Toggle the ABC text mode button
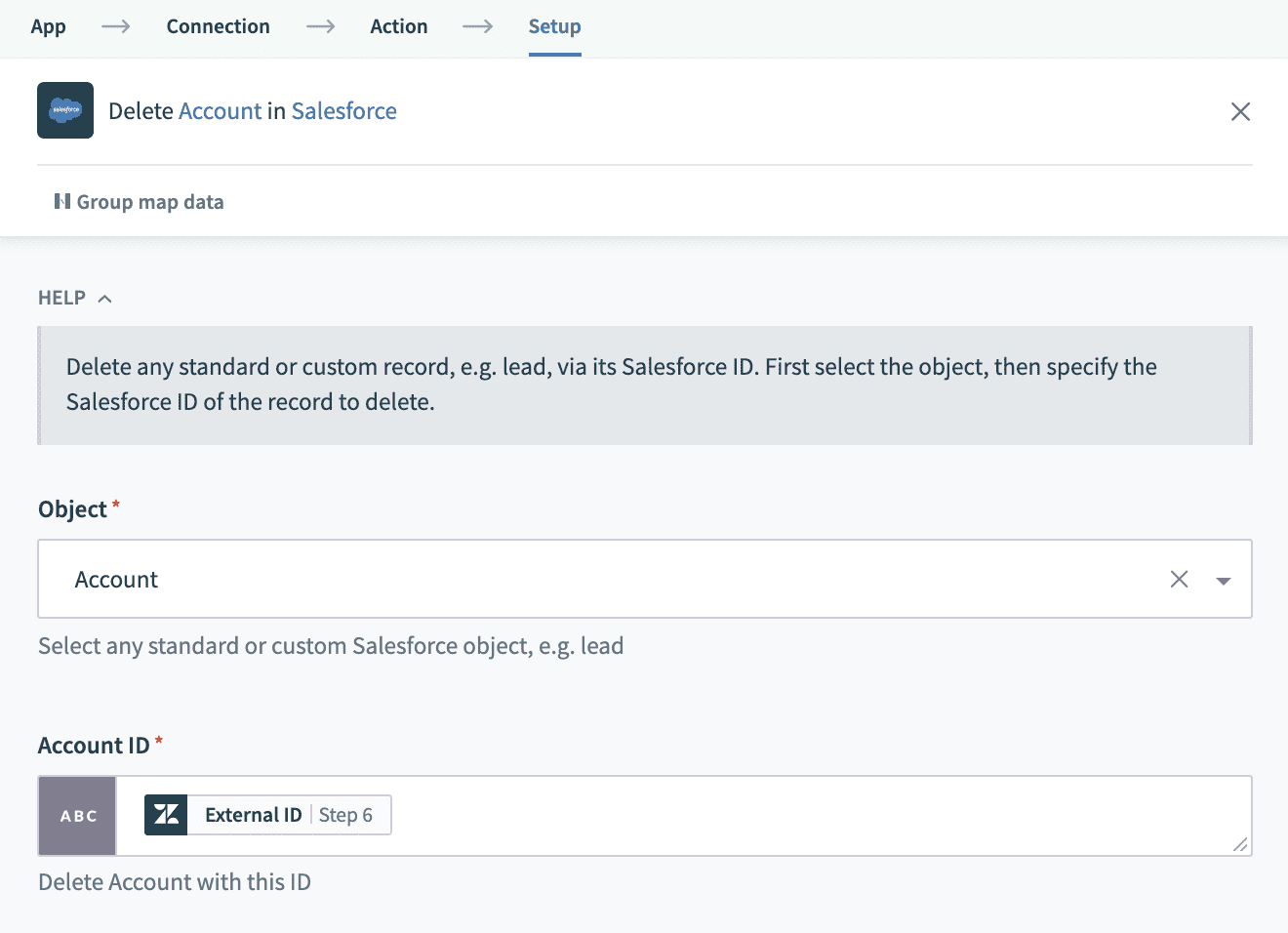1288x933 pixels. tap(78, 816)
